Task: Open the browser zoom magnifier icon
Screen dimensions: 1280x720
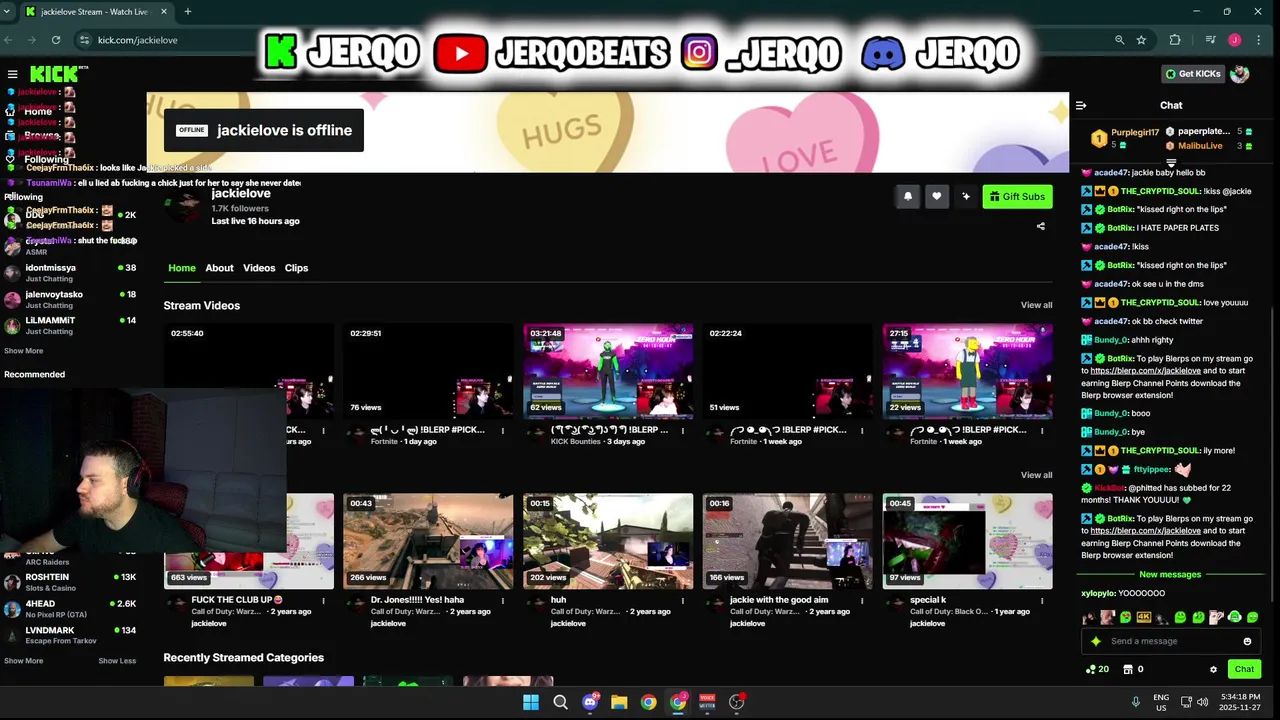Action: point(1119,40)
